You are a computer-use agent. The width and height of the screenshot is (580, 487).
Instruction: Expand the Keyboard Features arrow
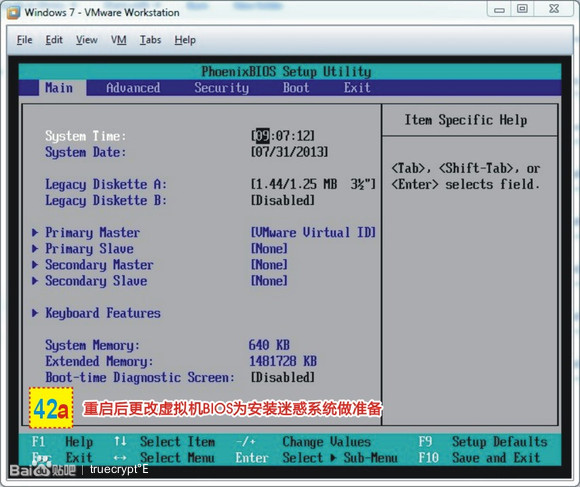35,313
